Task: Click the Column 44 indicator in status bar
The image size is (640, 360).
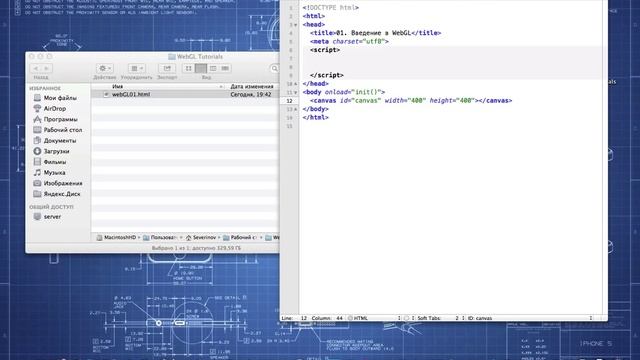Action: [x=327, y=318]
